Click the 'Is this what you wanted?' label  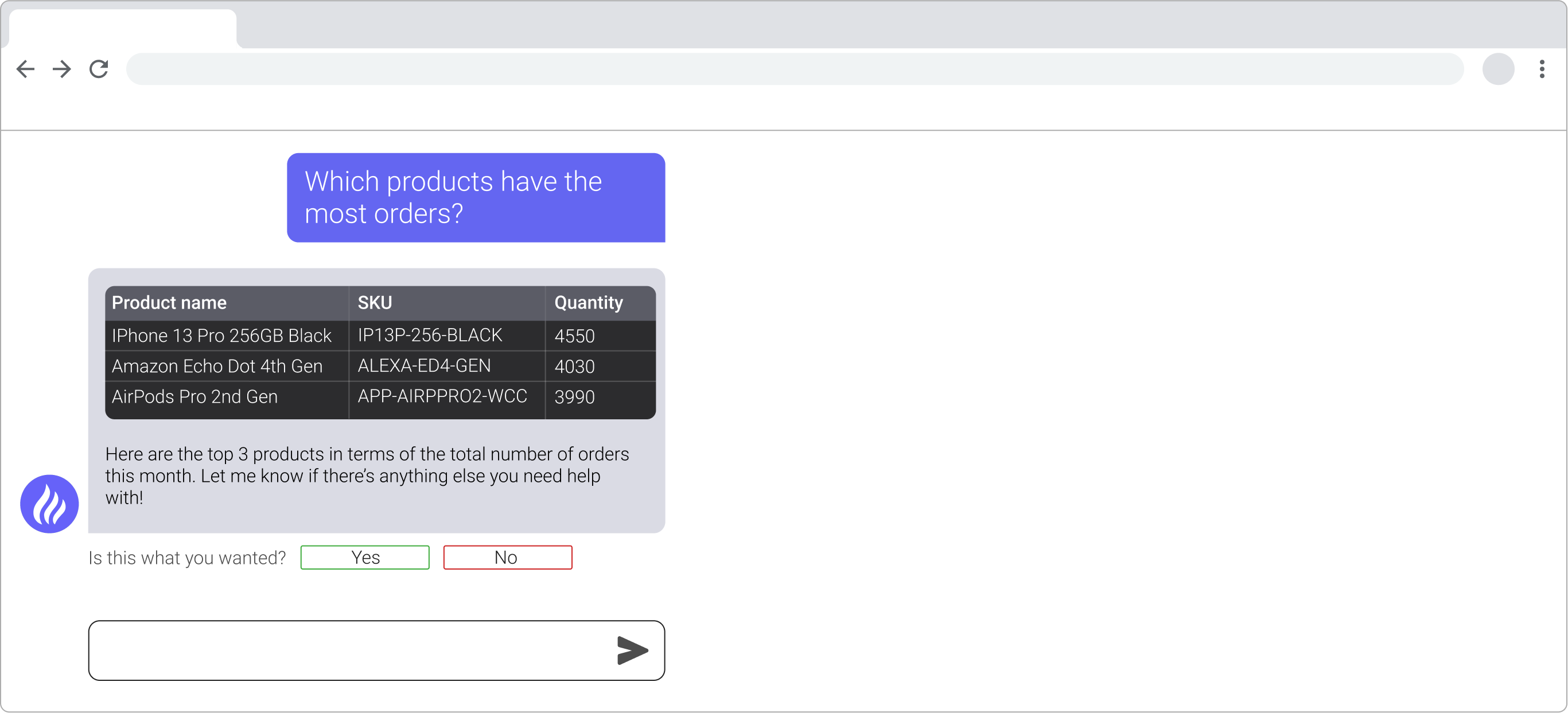(187, 558)
